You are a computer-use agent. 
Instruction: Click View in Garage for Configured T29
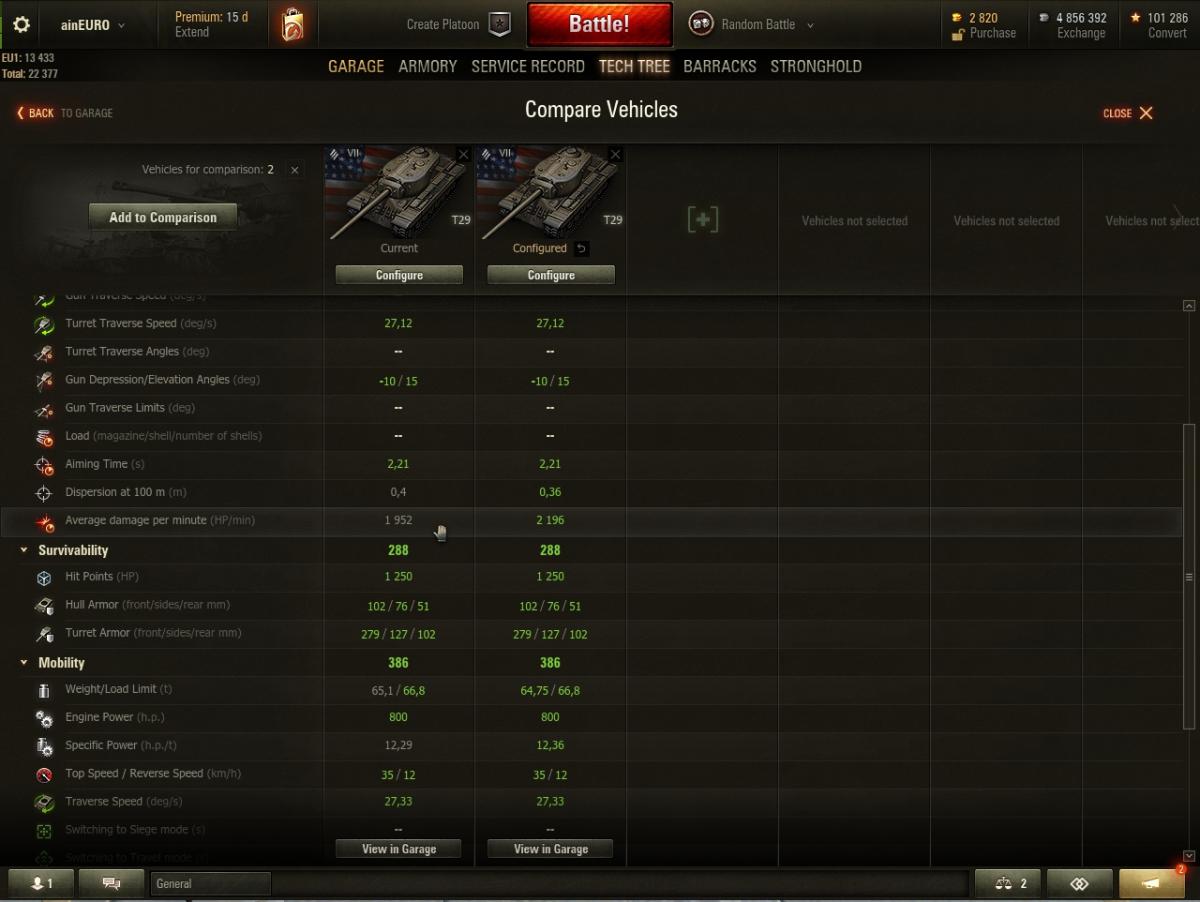[x=551, y=849]
